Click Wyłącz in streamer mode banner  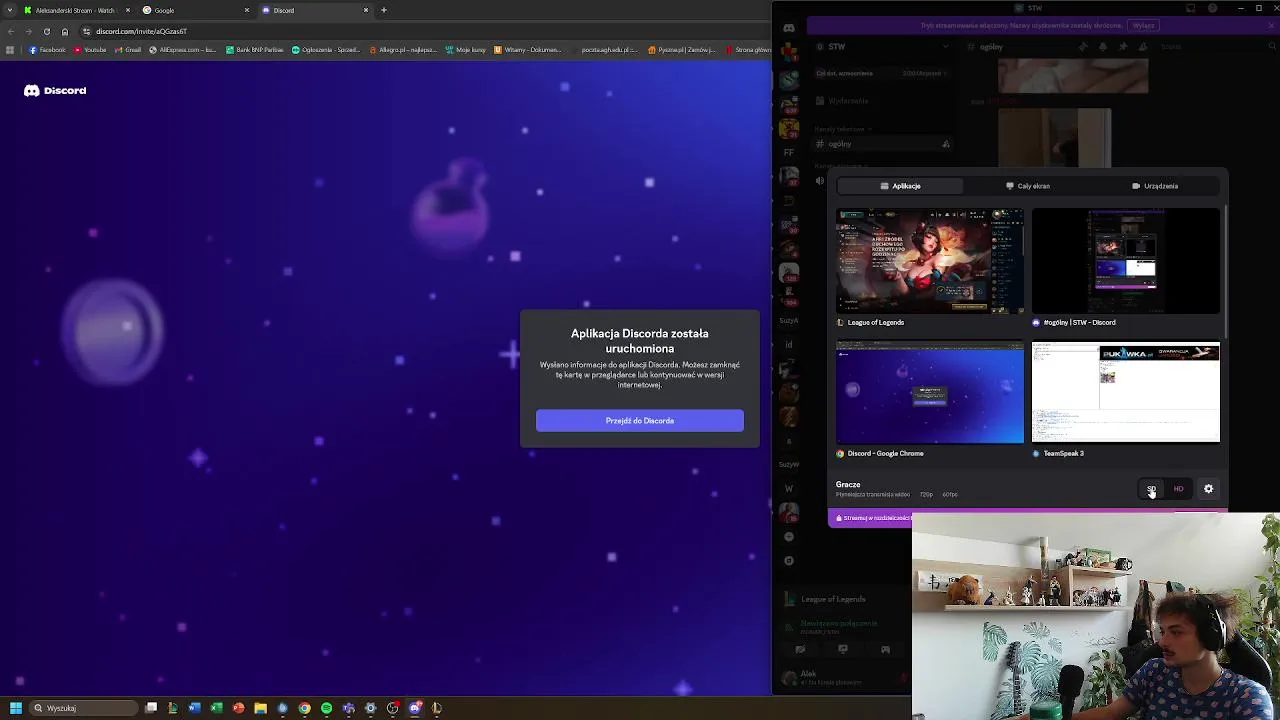(1143, 26)
